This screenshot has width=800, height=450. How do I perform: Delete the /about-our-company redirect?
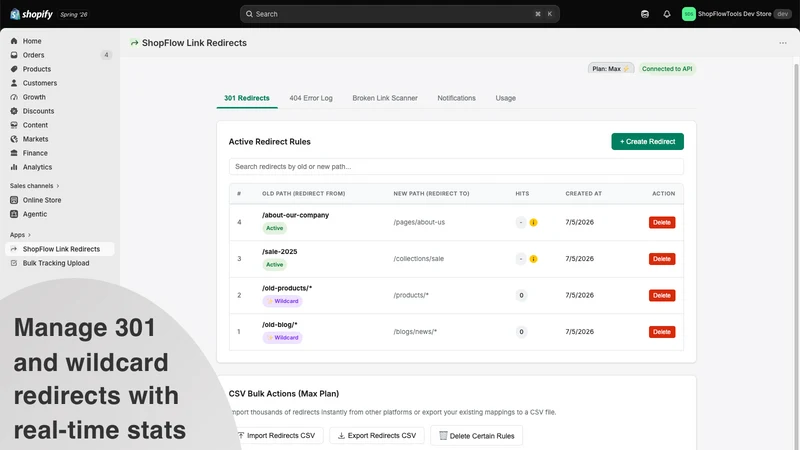[662, 222]
